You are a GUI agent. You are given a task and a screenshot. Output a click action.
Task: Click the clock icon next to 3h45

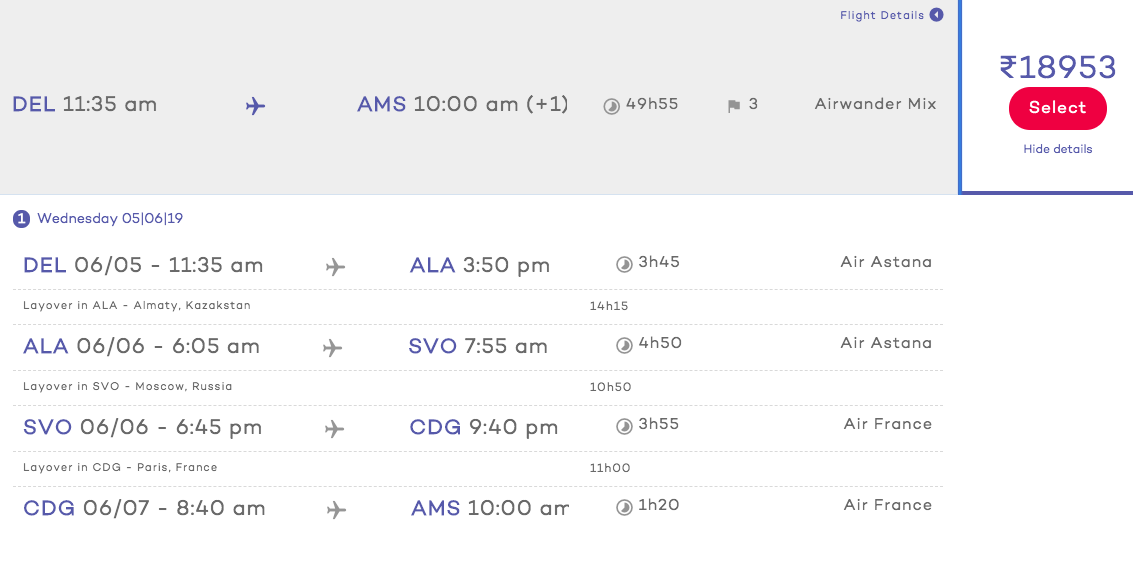pos(624,264)
